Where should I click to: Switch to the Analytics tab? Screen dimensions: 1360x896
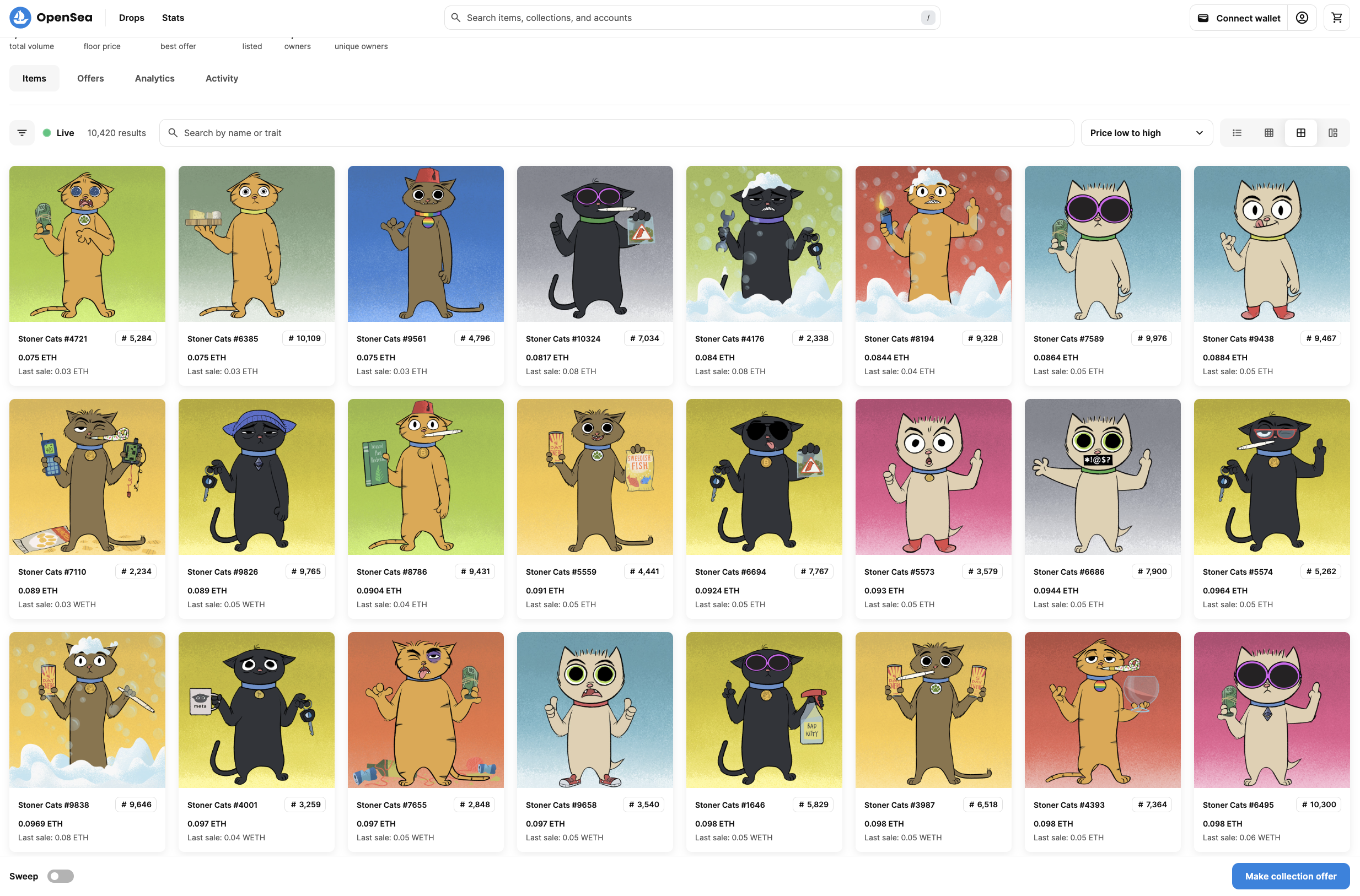[154, 78]
